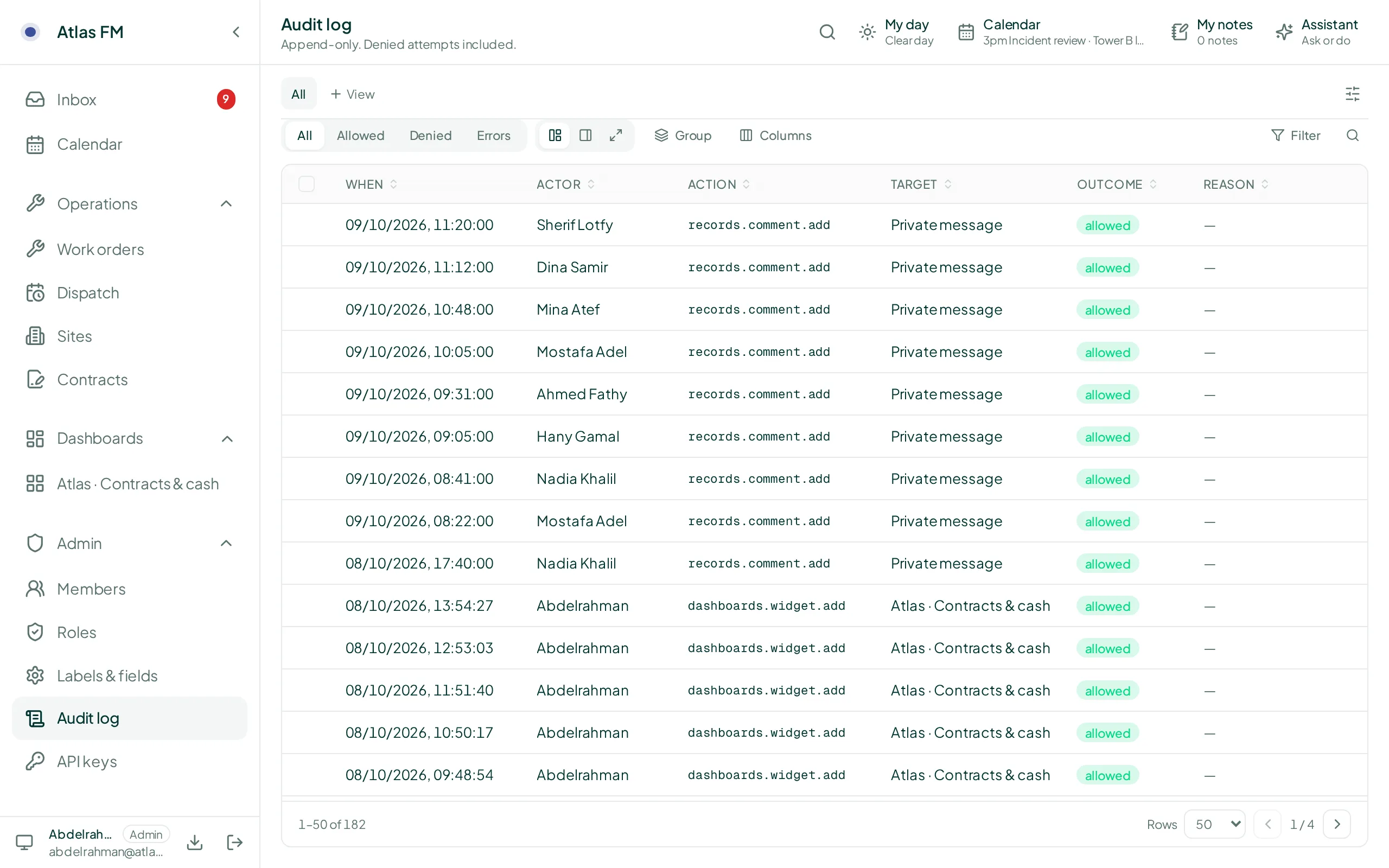This screenshot has height=868, width=1389.
Task: Sort by the ACTOR column
Action: point(565,184)
